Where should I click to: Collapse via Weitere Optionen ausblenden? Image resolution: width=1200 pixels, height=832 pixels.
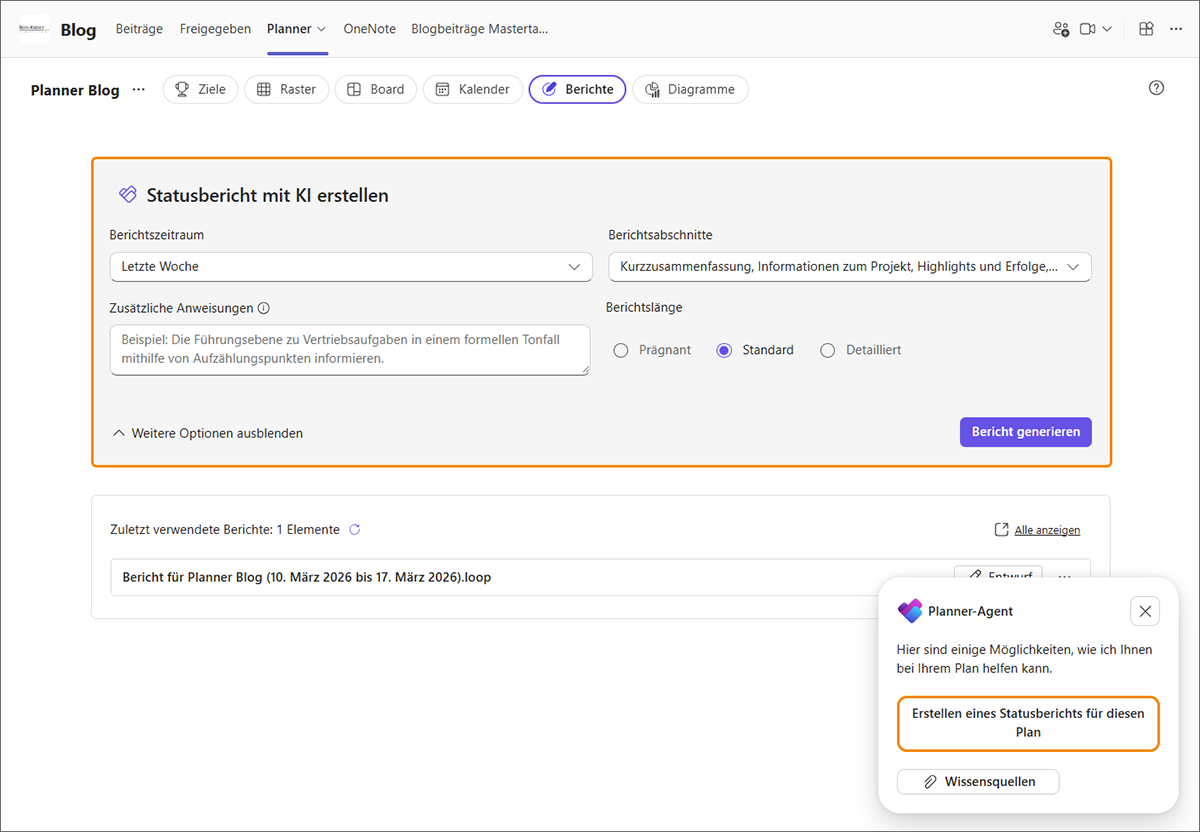(x=207, y=432)
